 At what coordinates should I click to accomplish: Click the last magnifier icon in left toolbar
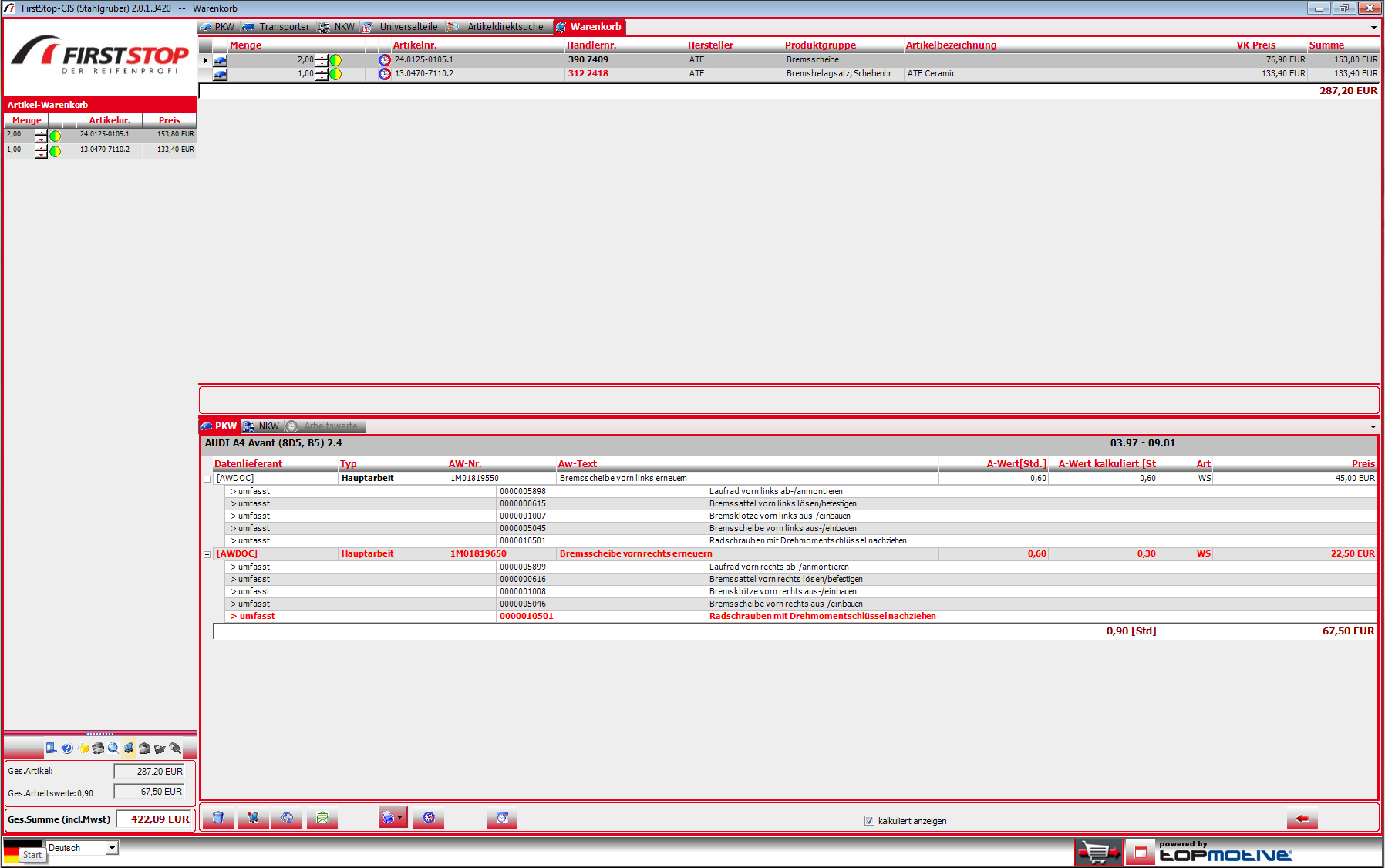point(175,748)
